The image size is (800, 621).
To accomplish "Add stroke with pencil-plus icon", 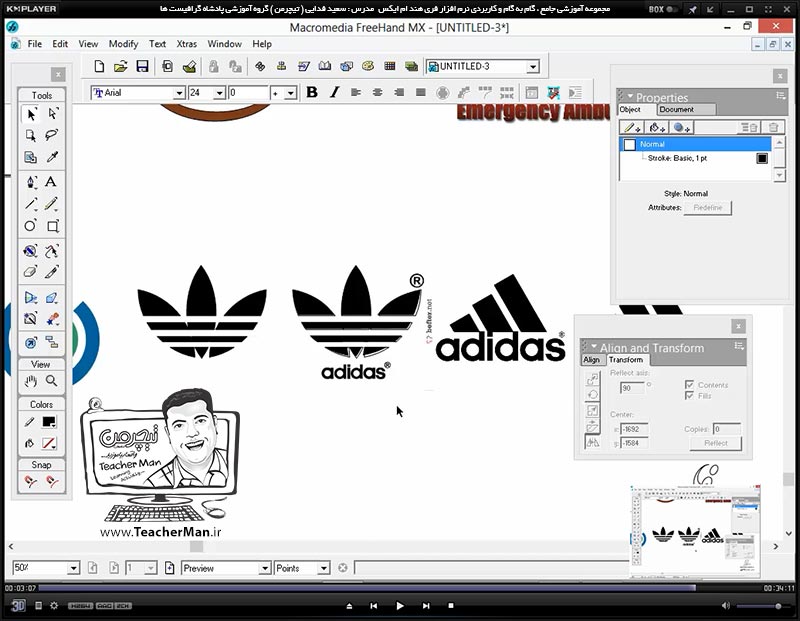I will (632, 128).
